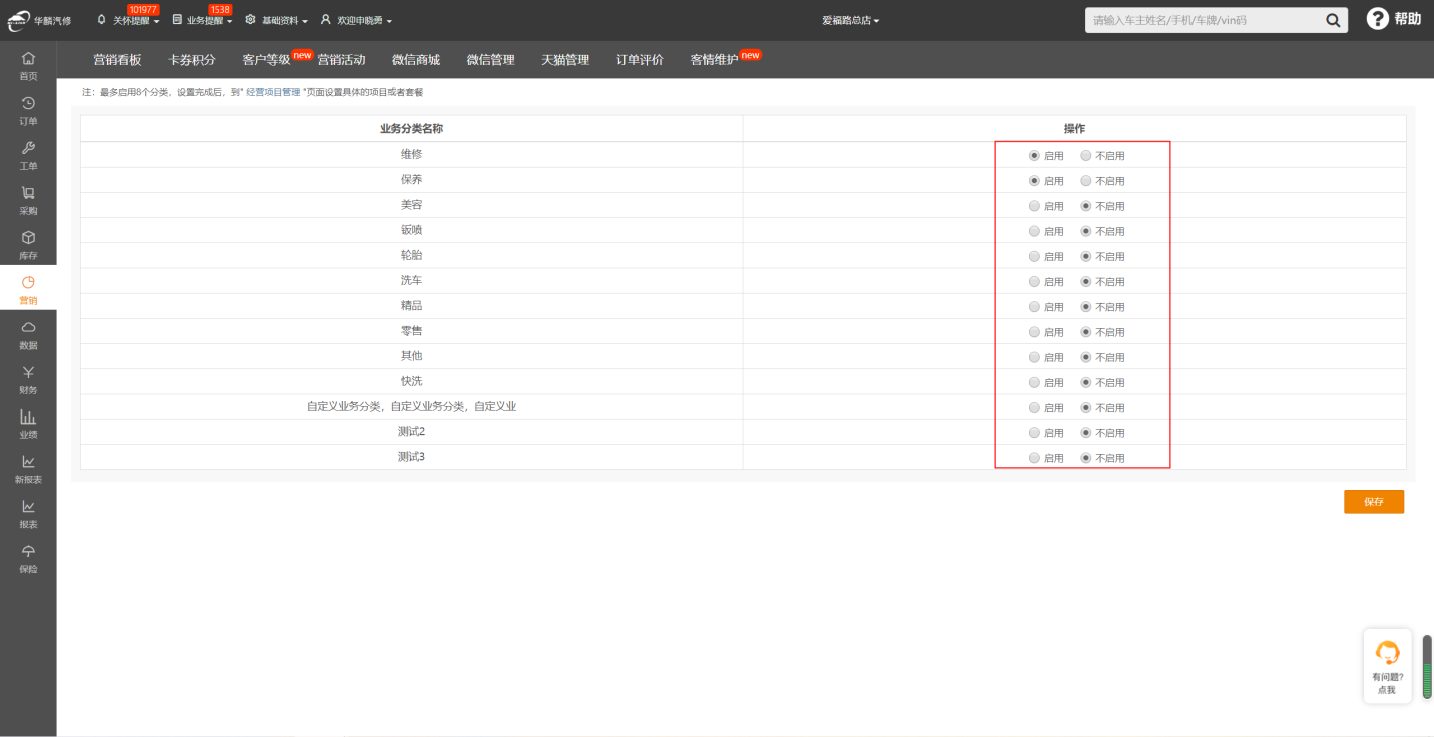Select 启用 for the 洗车 row
This screenshot has width=1434, height=737.
click(x=1034, y=282)
